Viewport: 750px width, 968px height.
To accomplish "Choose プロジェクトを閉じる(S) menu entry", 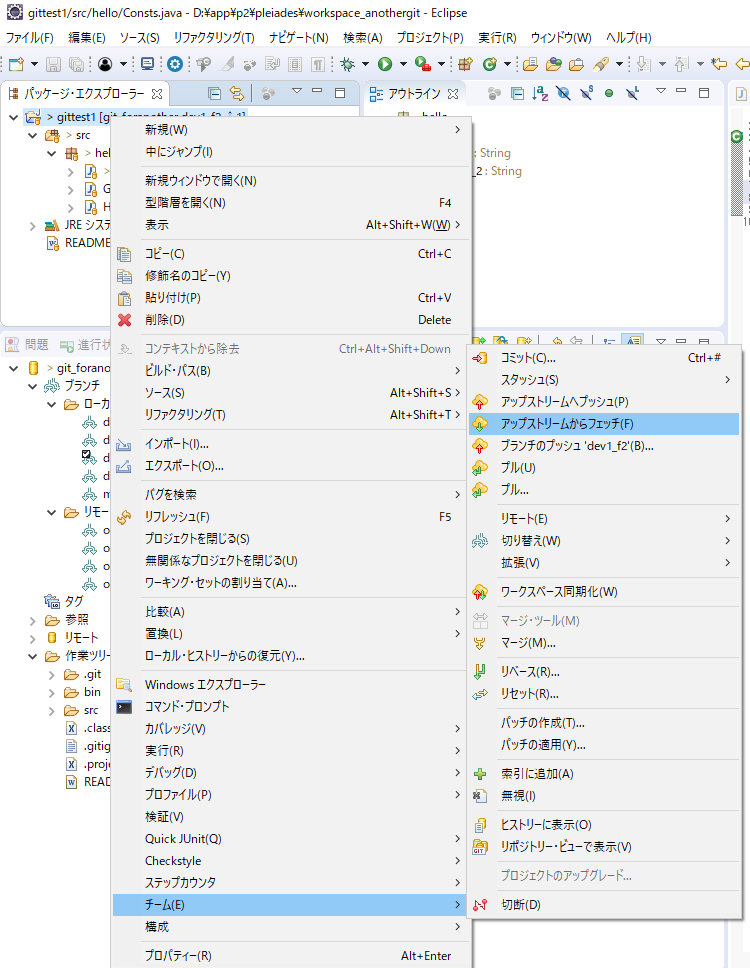I will coord(290,539).
